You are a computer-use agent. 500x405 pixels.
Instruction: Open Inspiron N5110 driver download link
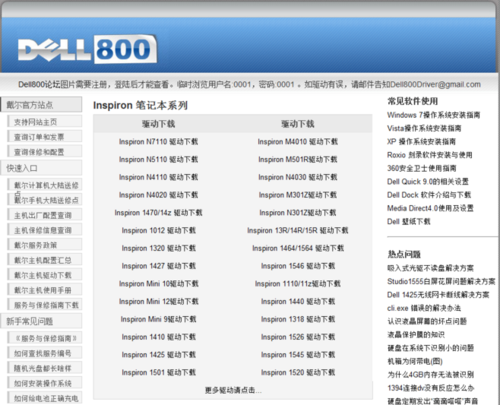pyautogui.click(x=159, y=159)
